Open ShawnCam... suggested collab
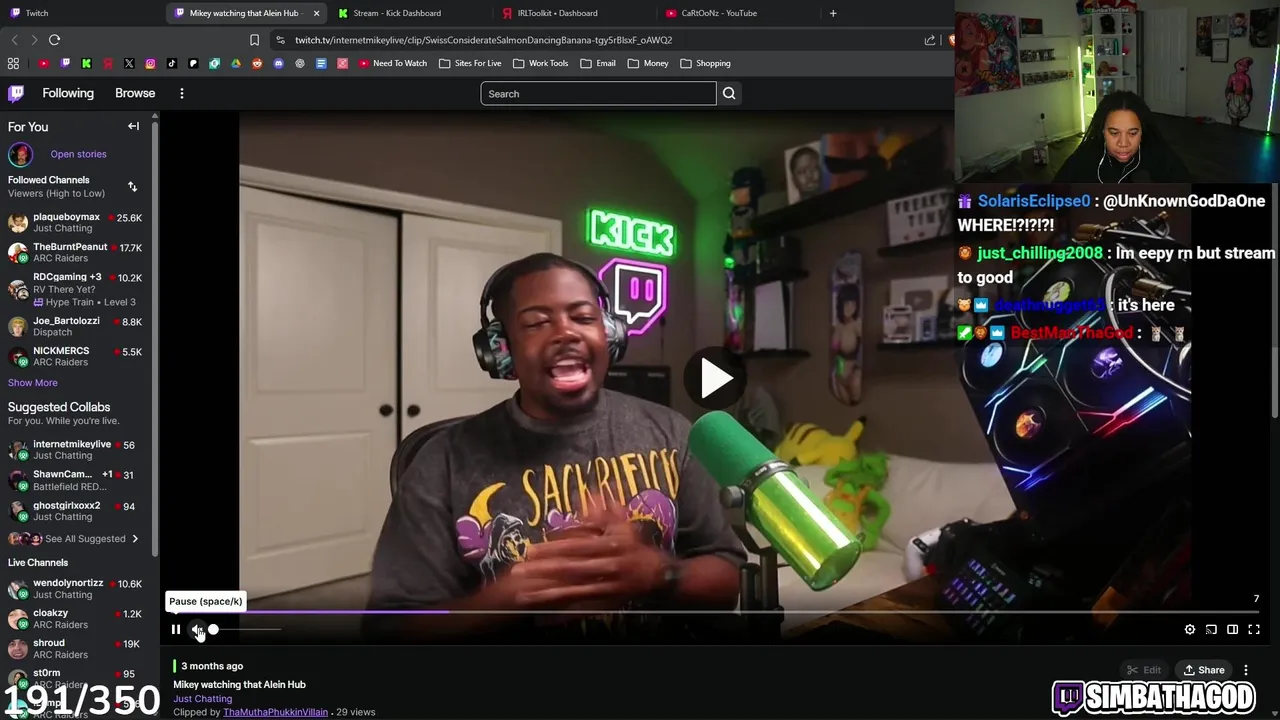Viewport: 1280px width, 720px height. [x=75, y=480]
